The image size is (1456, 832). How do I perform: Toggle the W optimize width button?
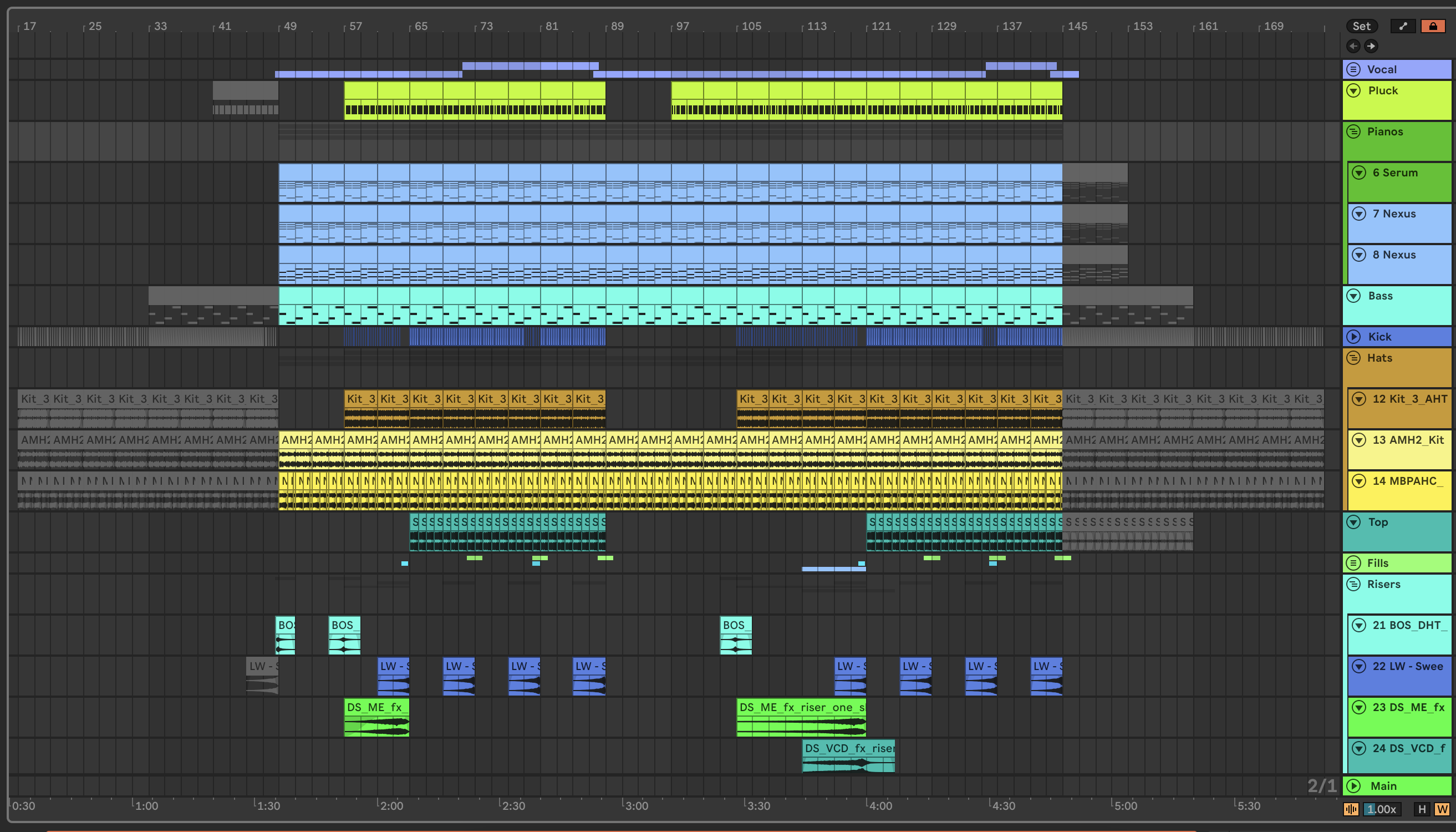point(1442,809)
